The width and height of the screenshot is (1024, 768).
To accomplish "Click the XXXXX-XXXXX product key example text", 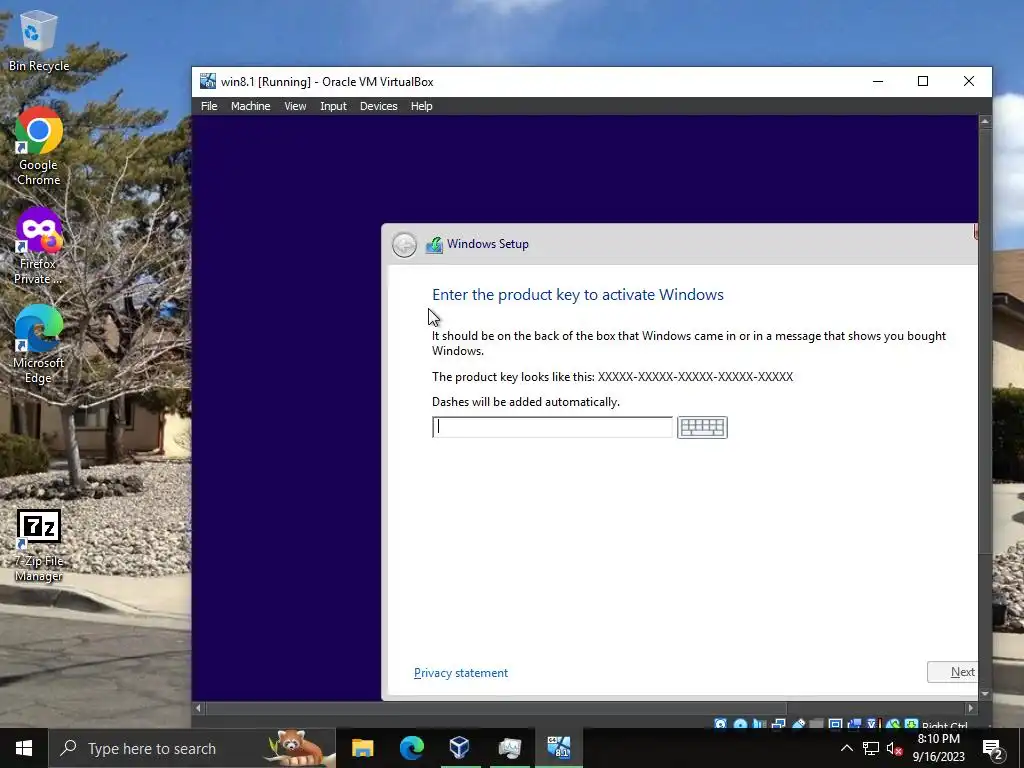I will click(x=695, y=377).
